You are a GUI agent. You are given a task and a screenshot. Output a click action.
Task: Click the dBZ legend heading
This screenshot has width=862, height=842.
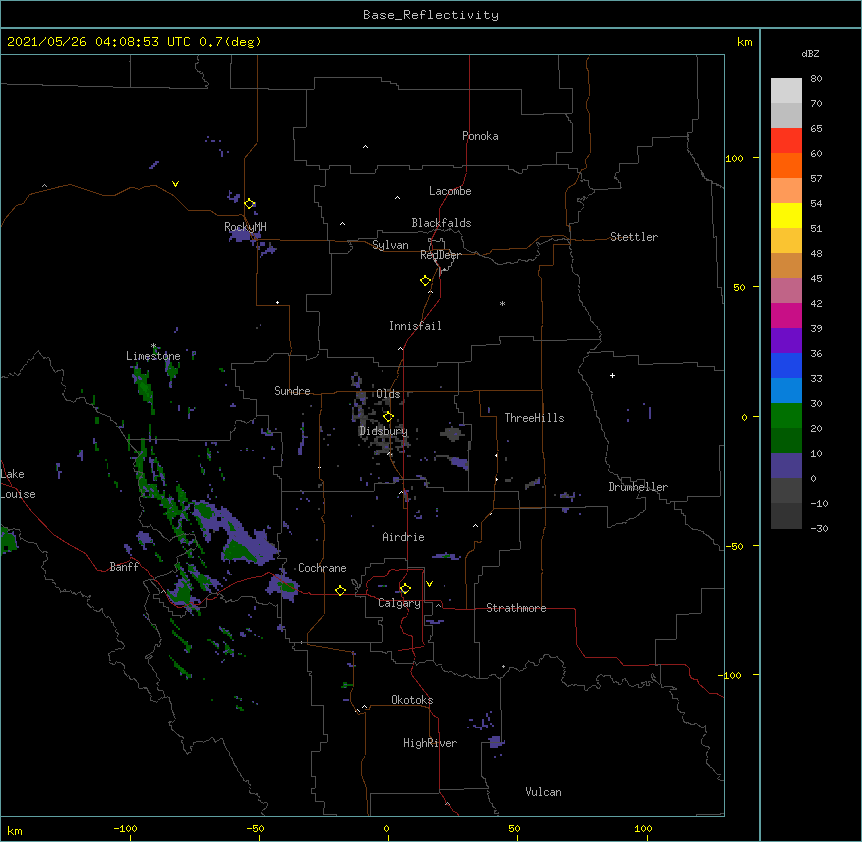pyautogui.click(x=810, y=54)
